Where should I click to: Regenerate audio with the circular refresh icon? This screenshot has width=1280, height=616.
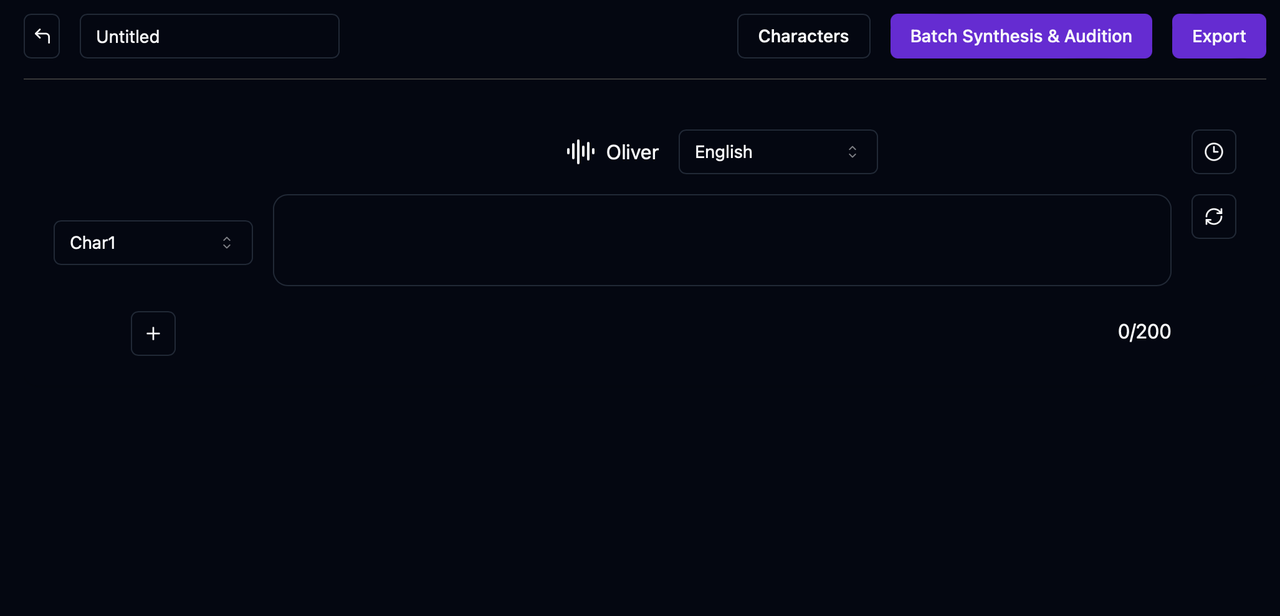coord(1214,216)
